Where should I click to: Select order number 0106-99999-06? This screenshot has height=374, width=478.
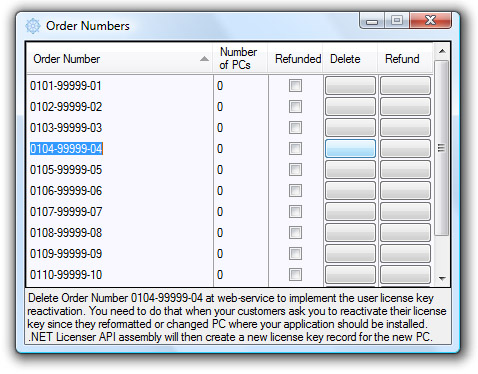(x=66, y=191)
